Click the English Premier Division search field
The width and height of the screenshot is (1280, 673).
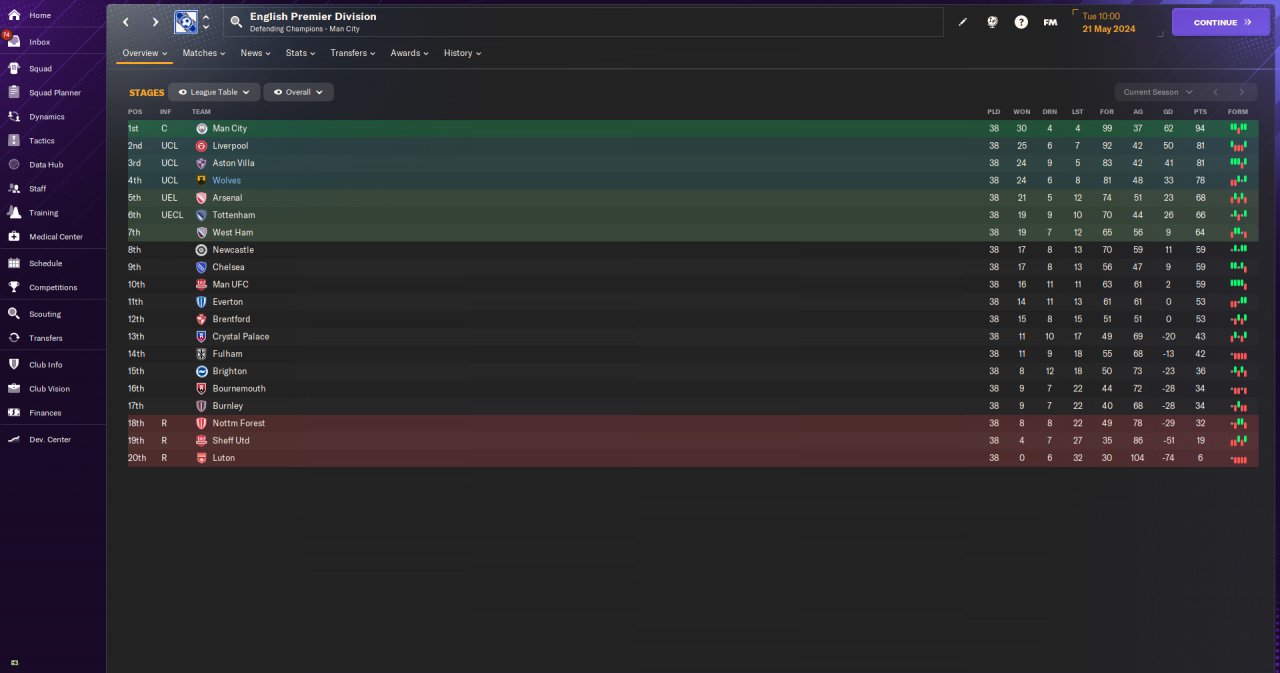[x=583, y=22]
